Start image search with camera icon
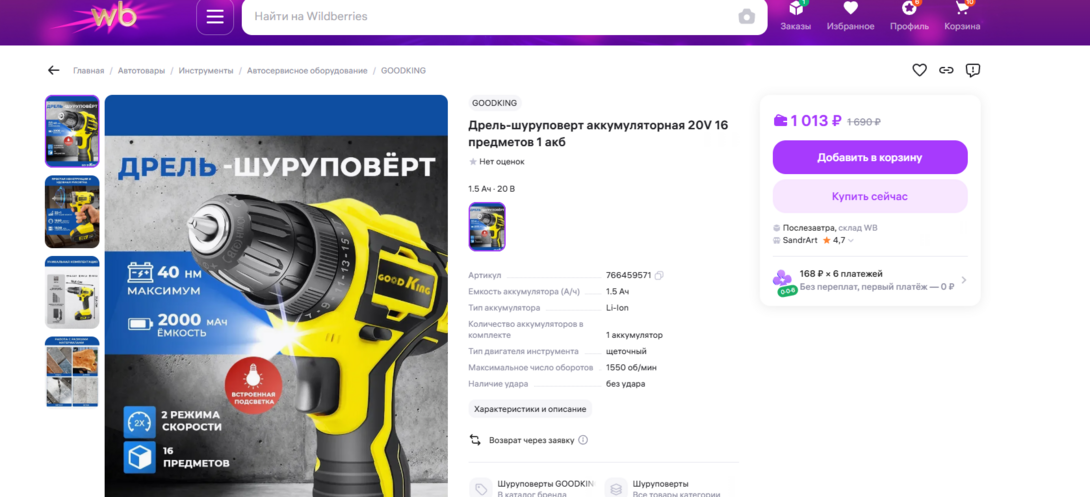The image size is (1090, 497). coord(747,17)
